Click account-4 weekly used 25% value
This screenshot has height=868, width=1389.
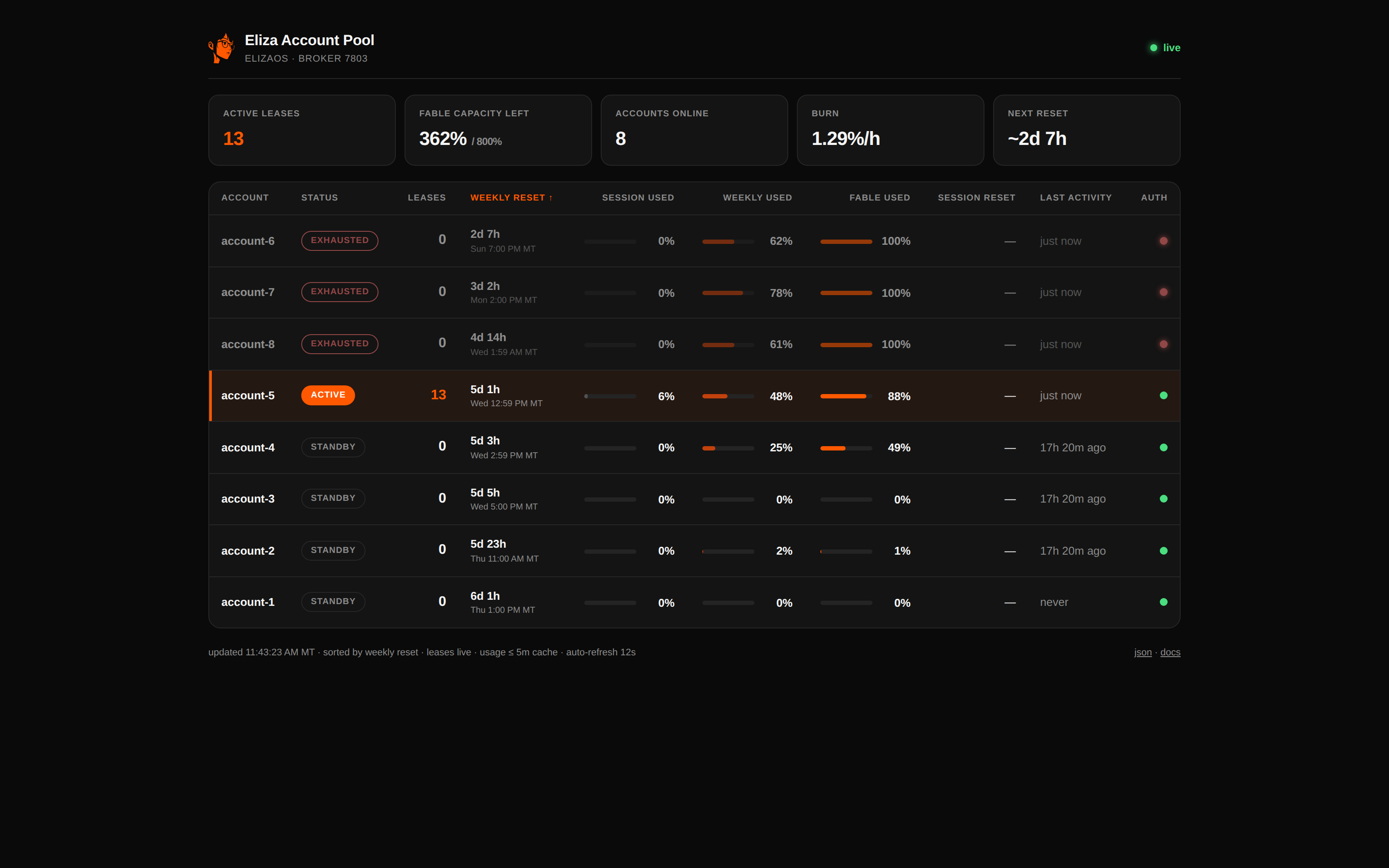click(x=780, y=448)
